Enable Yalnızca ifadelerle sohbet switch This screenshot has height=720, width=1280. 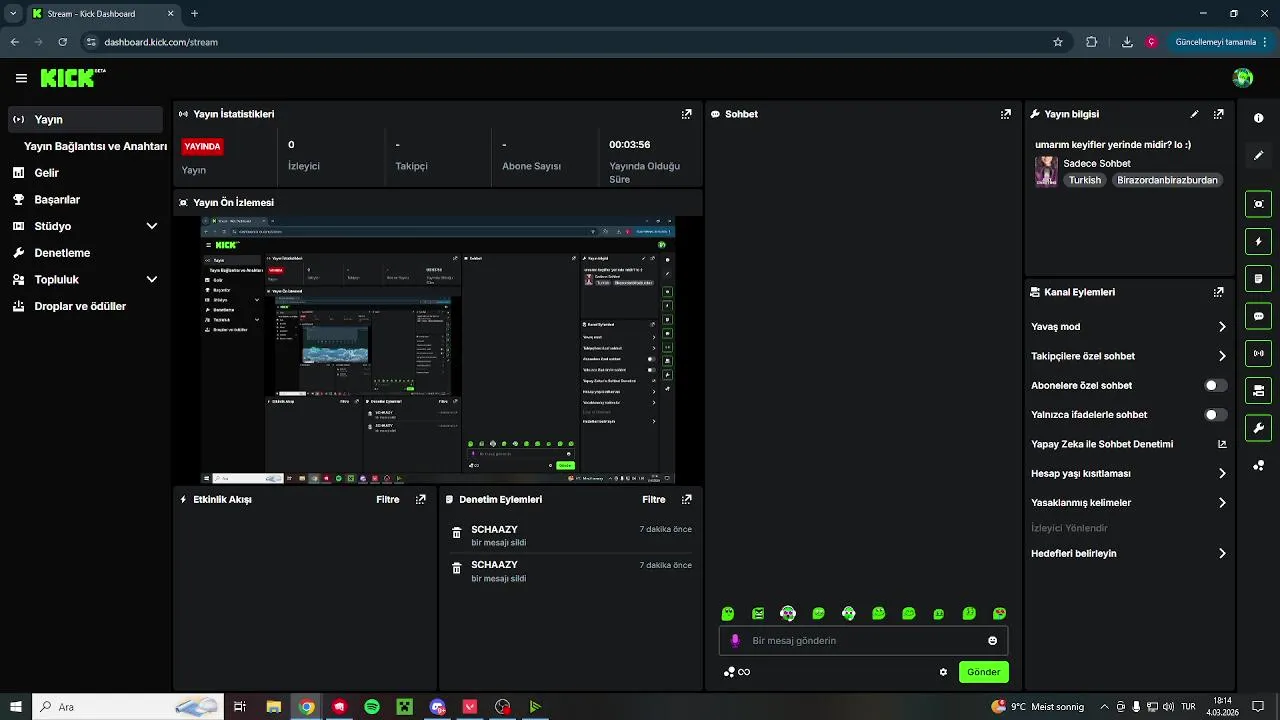click(x=1215, y=414)
